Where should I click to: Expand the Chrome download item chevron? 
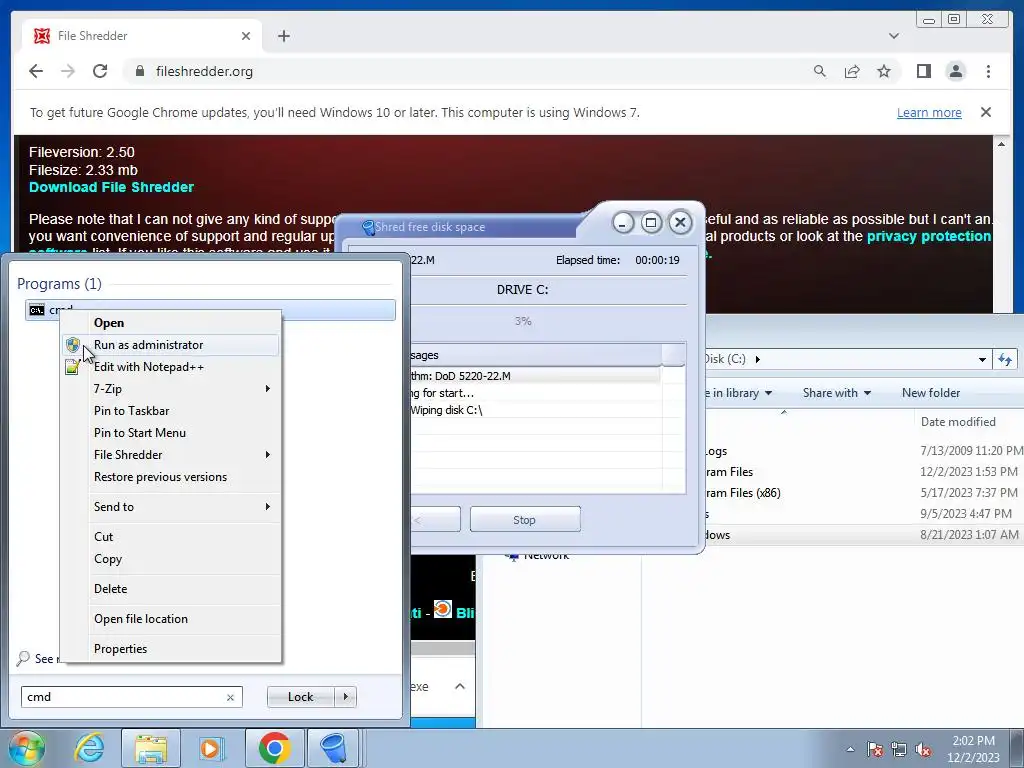460,686
